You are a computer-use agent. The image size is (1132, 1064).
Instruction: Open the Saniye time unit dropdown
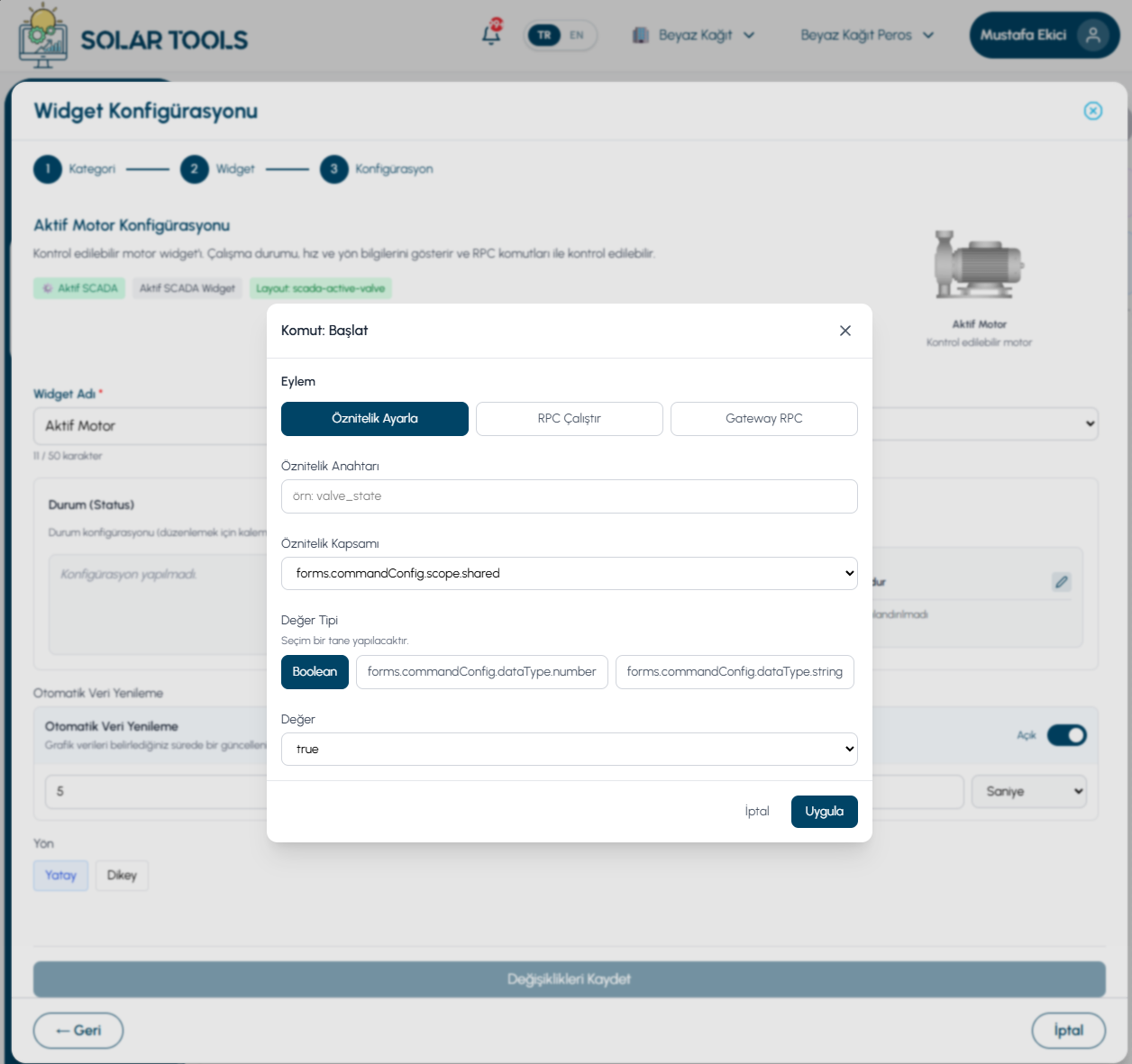point(1029,792)
